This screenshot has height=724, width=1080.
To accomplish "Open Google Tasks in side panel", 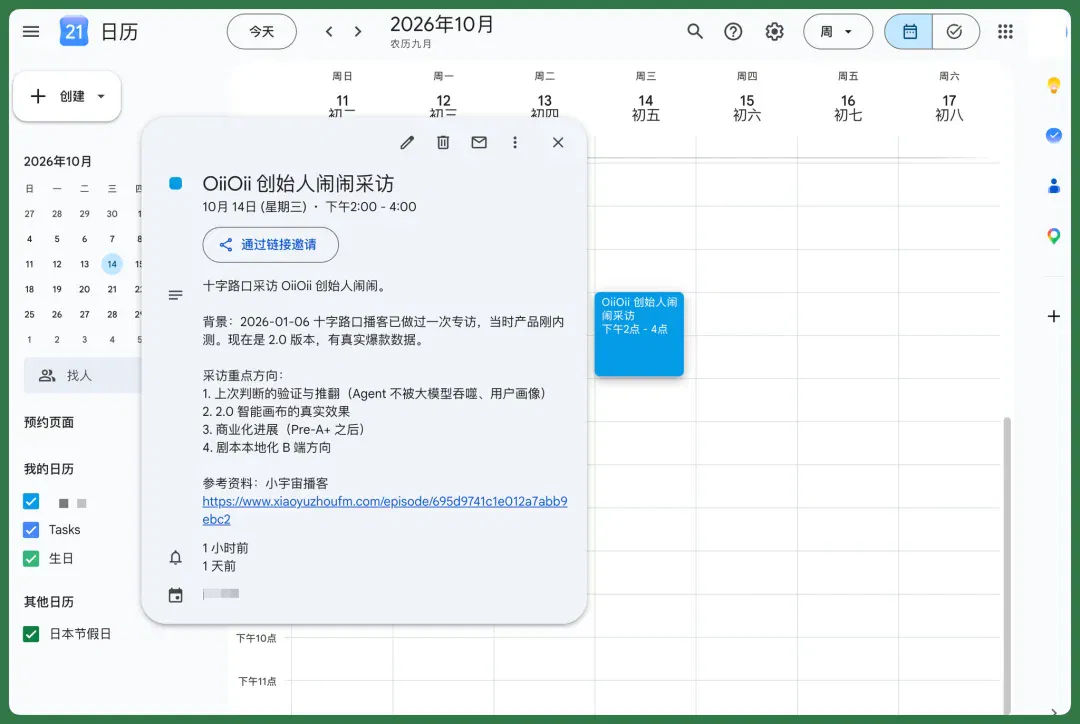I will (1053, 135).
